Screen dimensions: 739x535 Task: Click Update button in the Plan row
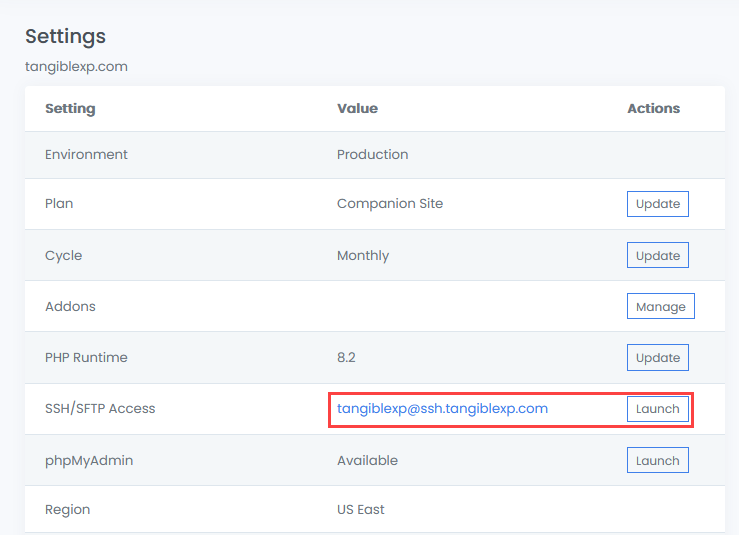pos(658,204)
